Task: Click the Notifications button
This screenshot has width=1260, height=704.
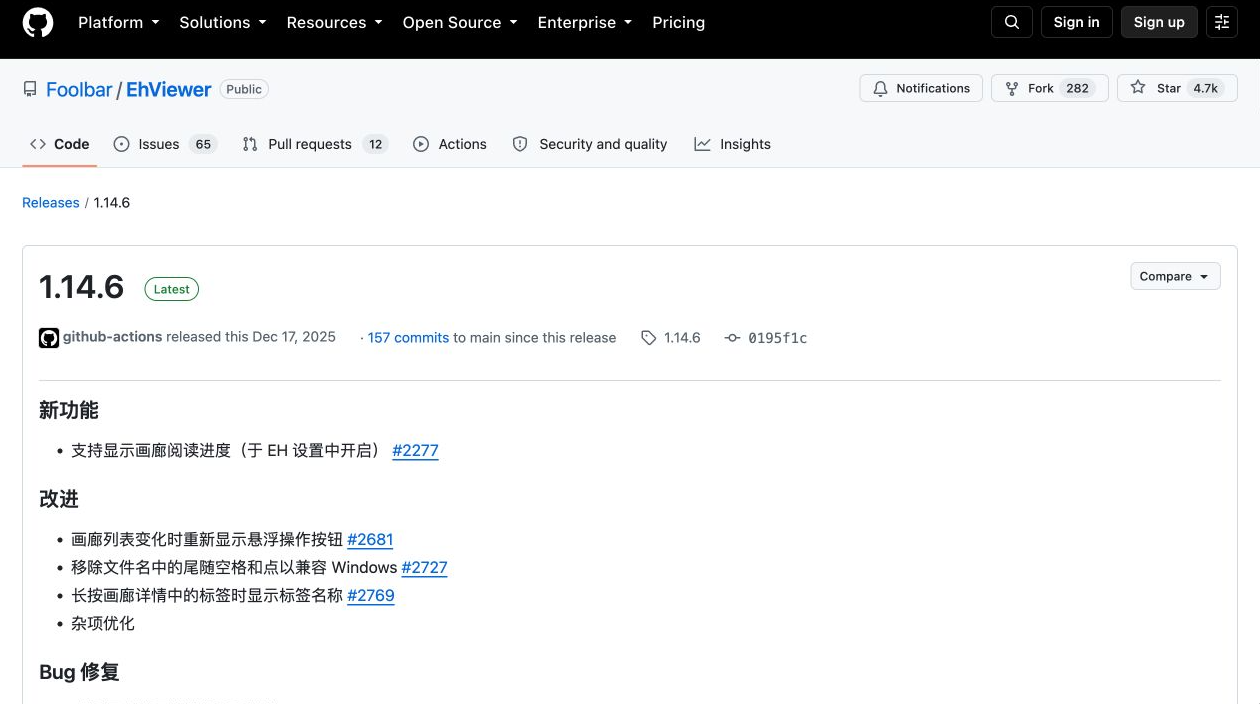Action: (921, 88)
